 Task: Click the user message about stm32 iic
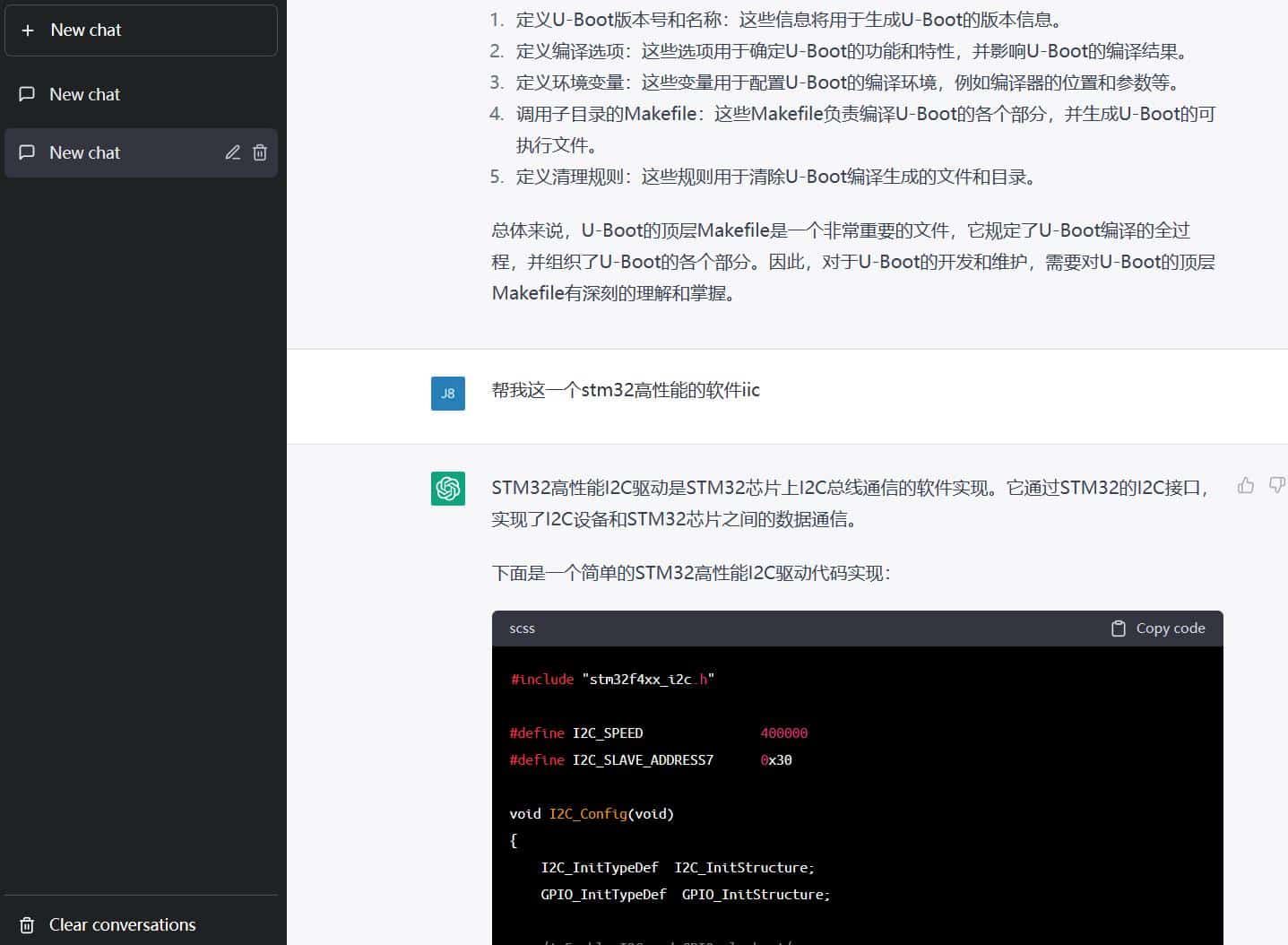pos(626,390)
